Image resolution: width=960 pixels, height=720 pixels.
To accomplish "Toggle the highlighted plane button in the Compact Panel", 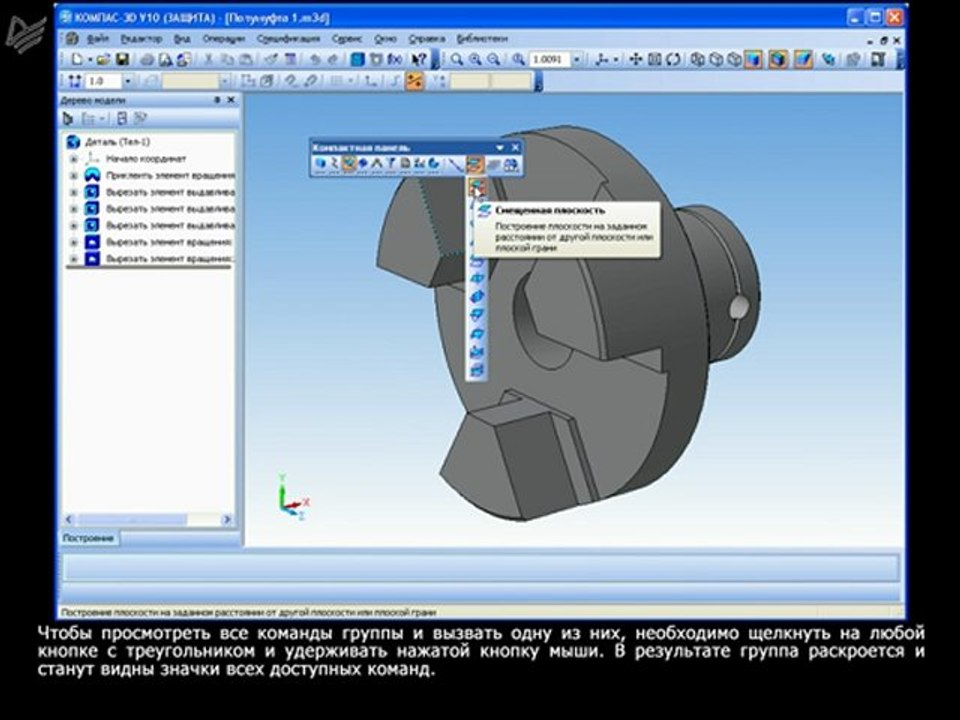I will pos(474,164).
